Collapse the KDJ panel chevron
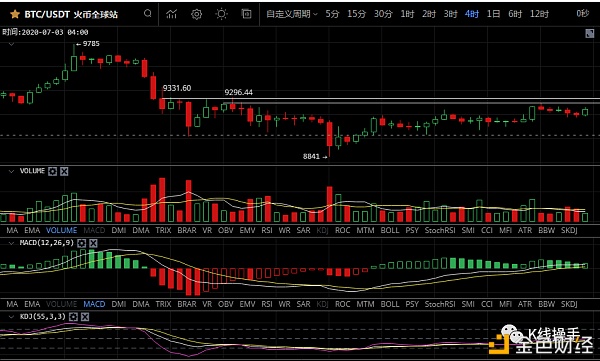Screen dimensions: 600x361 click(11, 317)
